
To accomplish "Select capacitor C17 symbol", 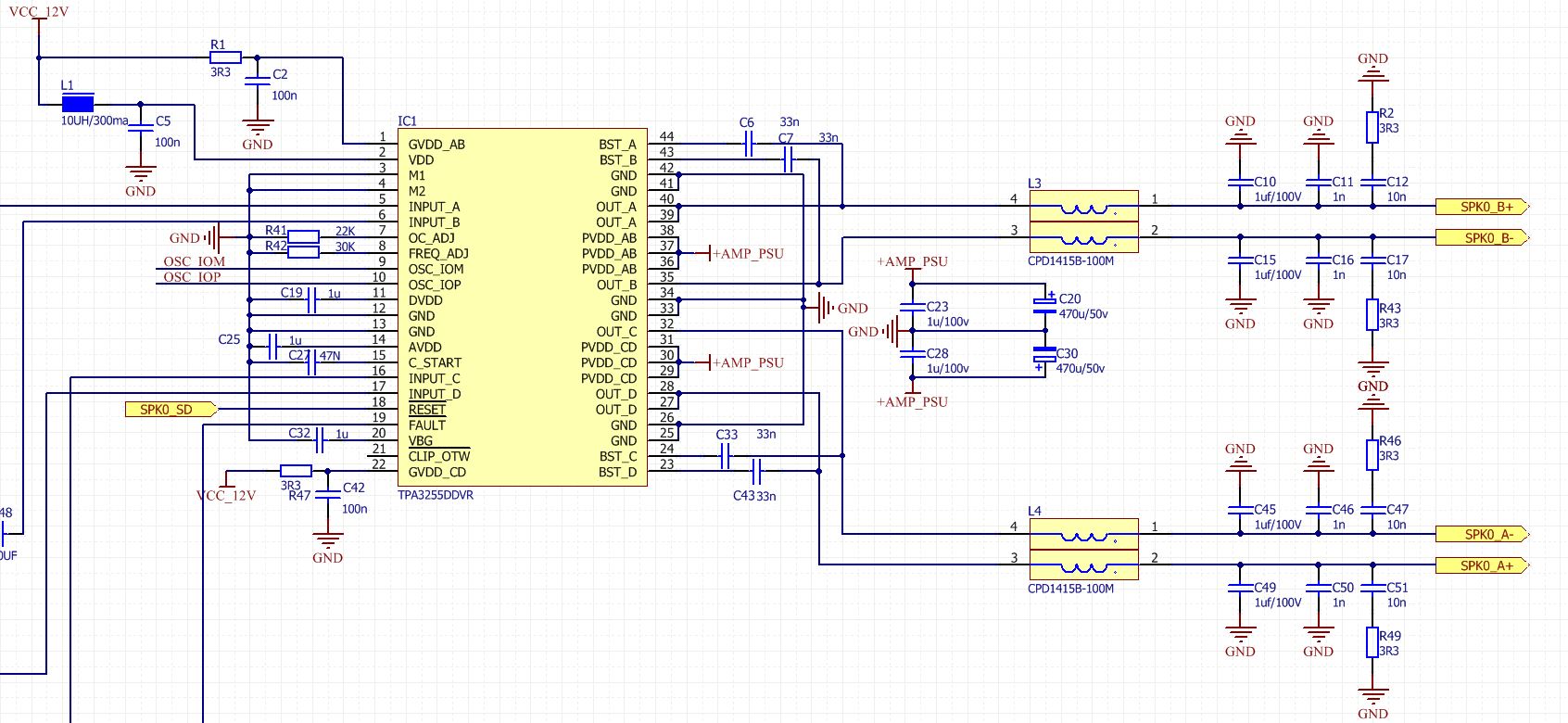I will (1372, 260).
